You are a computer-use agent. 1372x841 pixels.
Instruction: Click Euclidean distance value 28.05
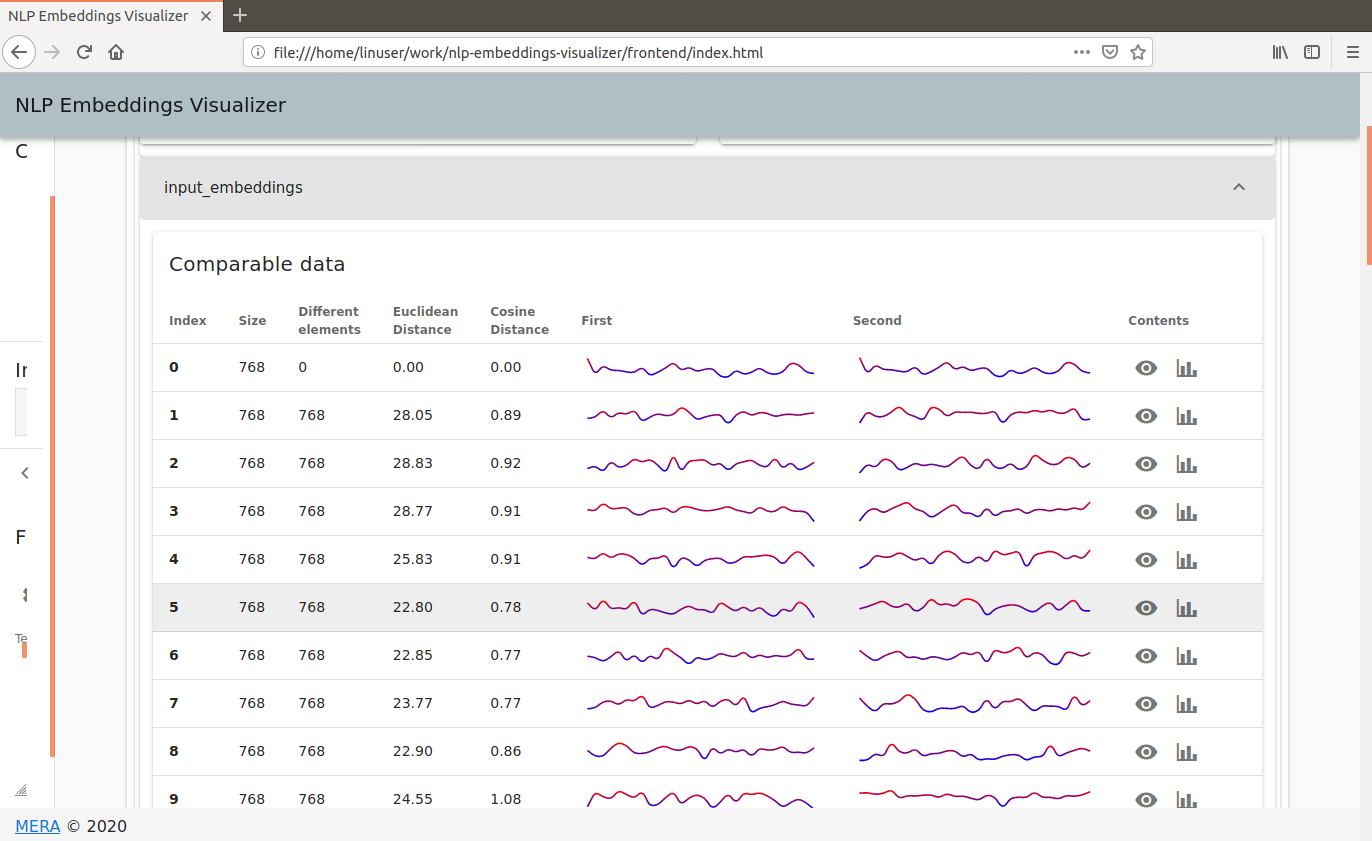(x=413, y=415)
